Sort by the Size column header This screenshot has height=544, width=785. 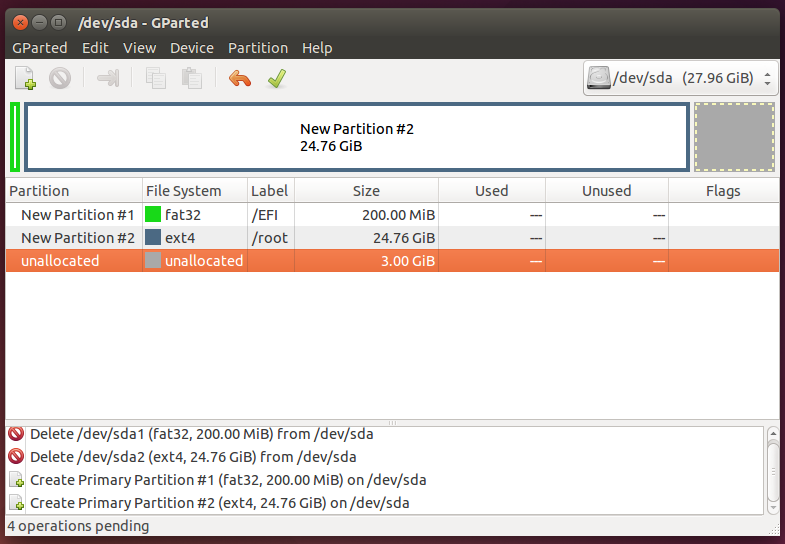366,191
